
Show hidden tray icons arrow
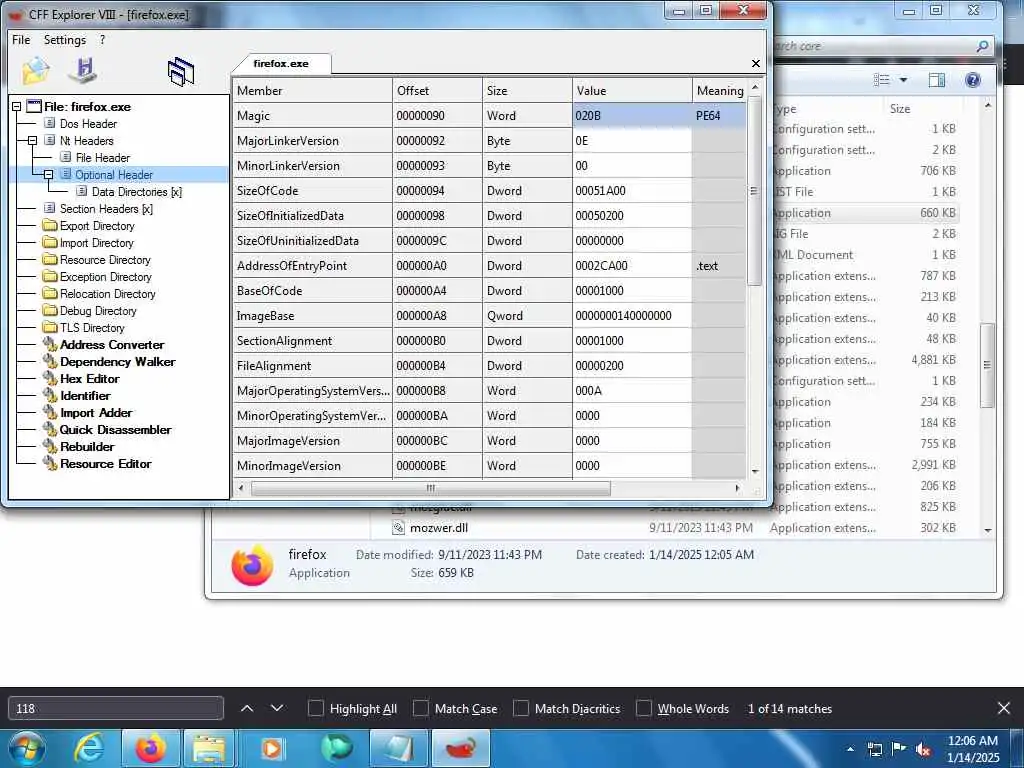(850, 749)
